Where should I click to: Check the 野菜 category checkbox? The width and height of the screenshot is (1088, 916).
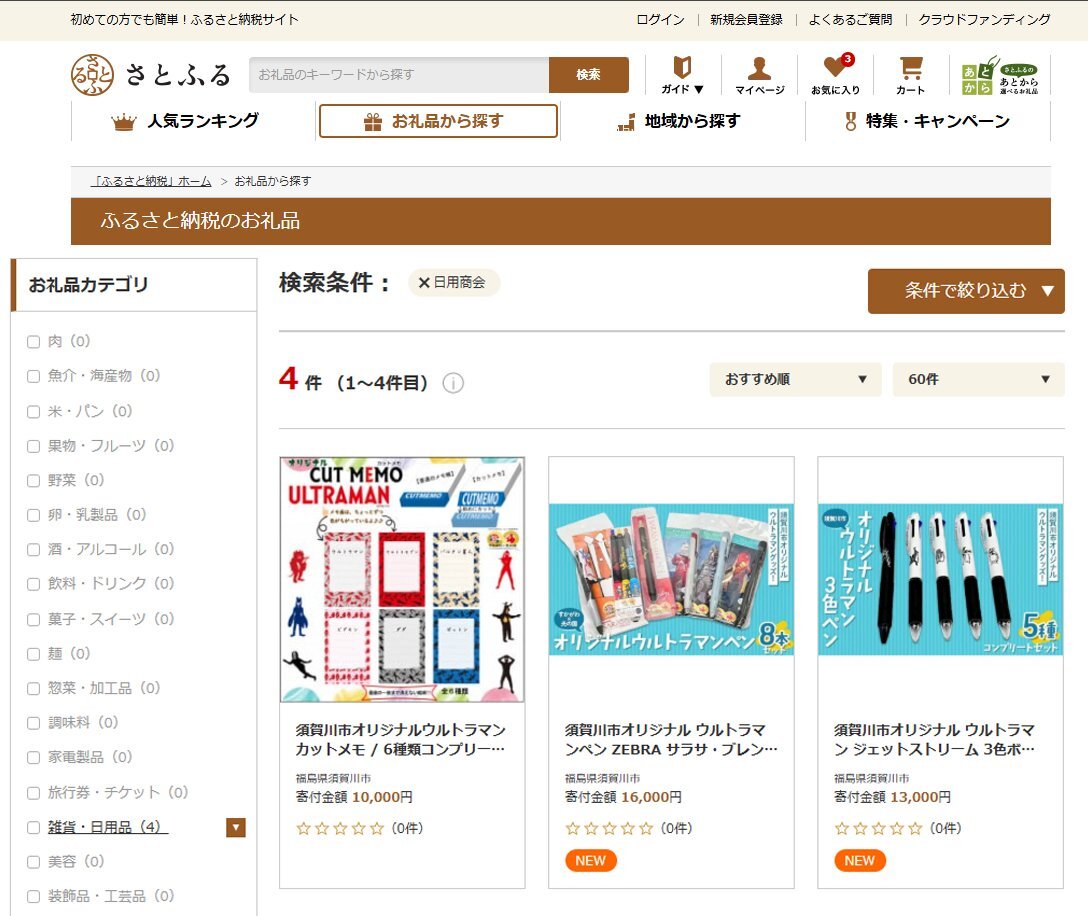(33, 480)
